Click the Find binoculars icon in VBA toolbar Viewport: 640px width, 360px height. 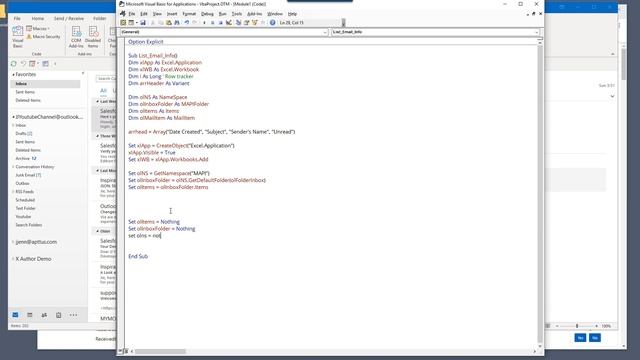tap(177, 22)
